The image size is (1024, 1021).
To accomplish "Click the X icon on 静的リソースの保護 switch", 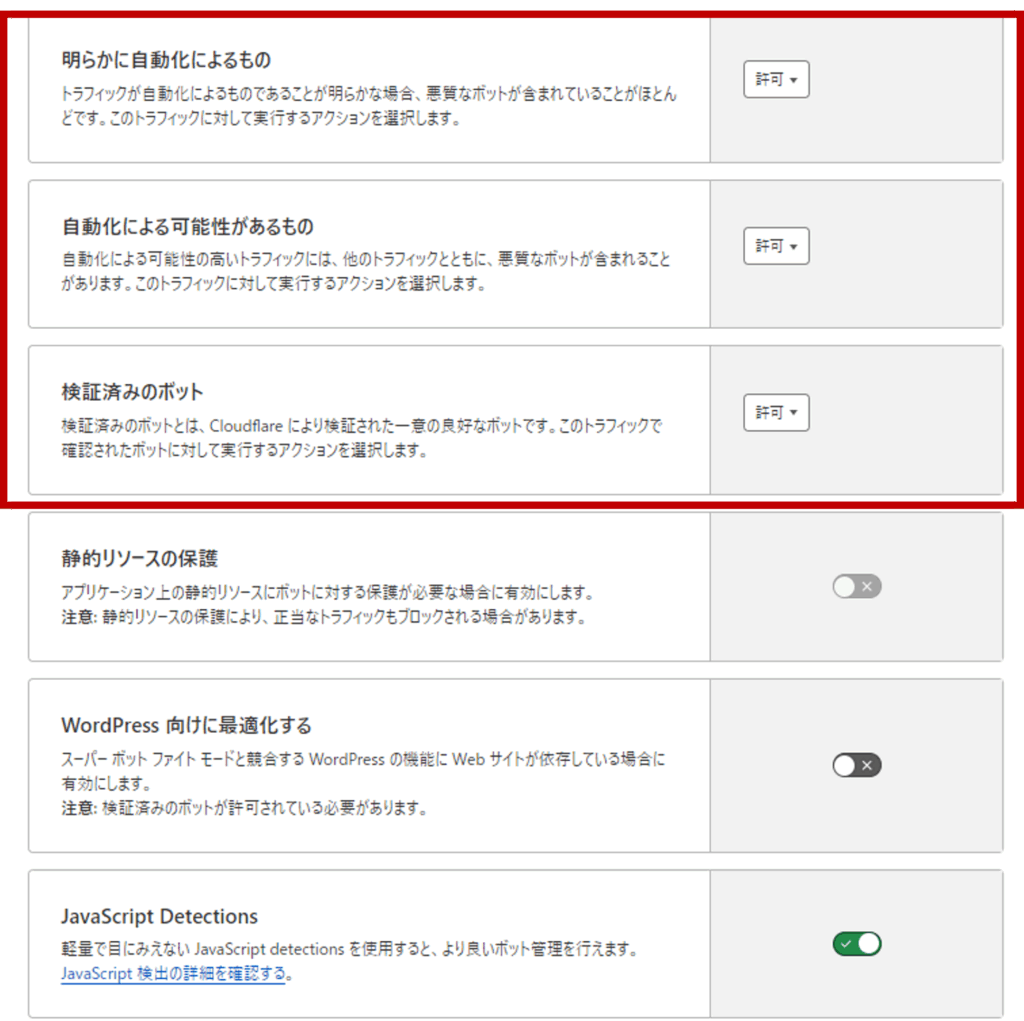I will (868, 587).
